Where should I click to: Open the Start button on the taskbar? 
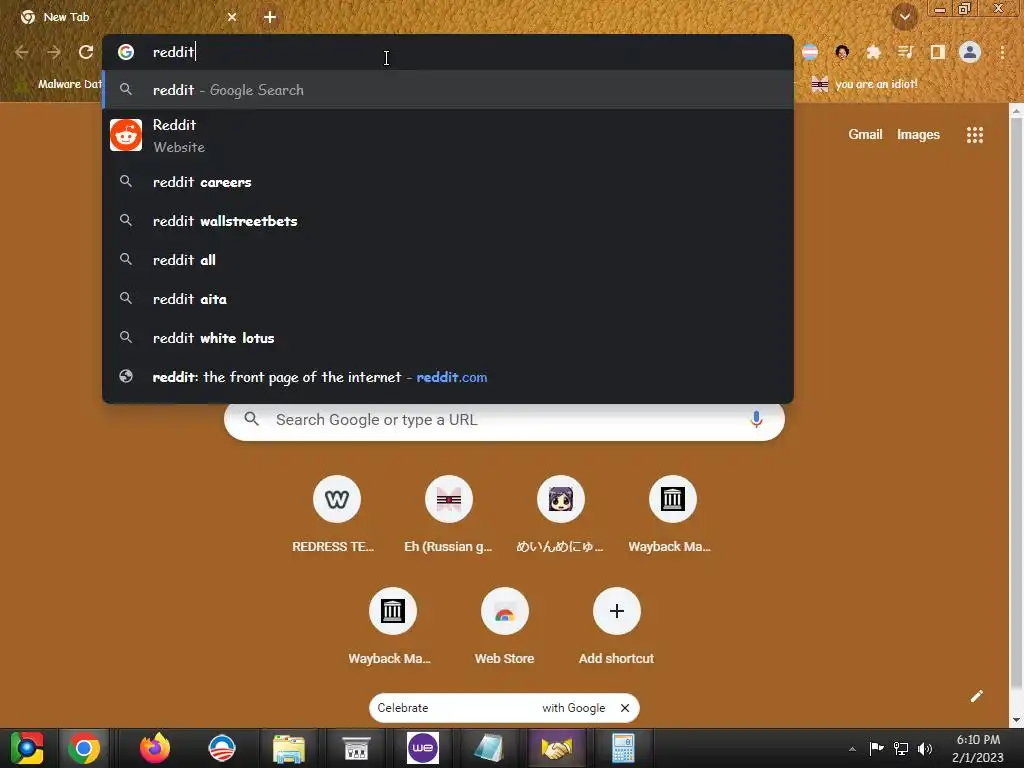click(27, 748)
